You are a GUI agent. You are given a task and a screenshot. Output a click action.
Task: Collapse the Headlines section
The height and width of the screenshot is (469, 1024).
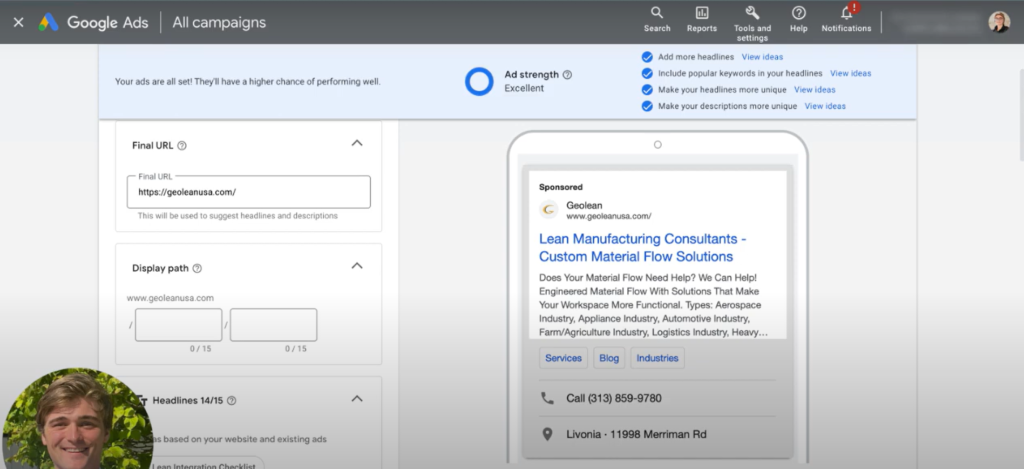point(357,399)
